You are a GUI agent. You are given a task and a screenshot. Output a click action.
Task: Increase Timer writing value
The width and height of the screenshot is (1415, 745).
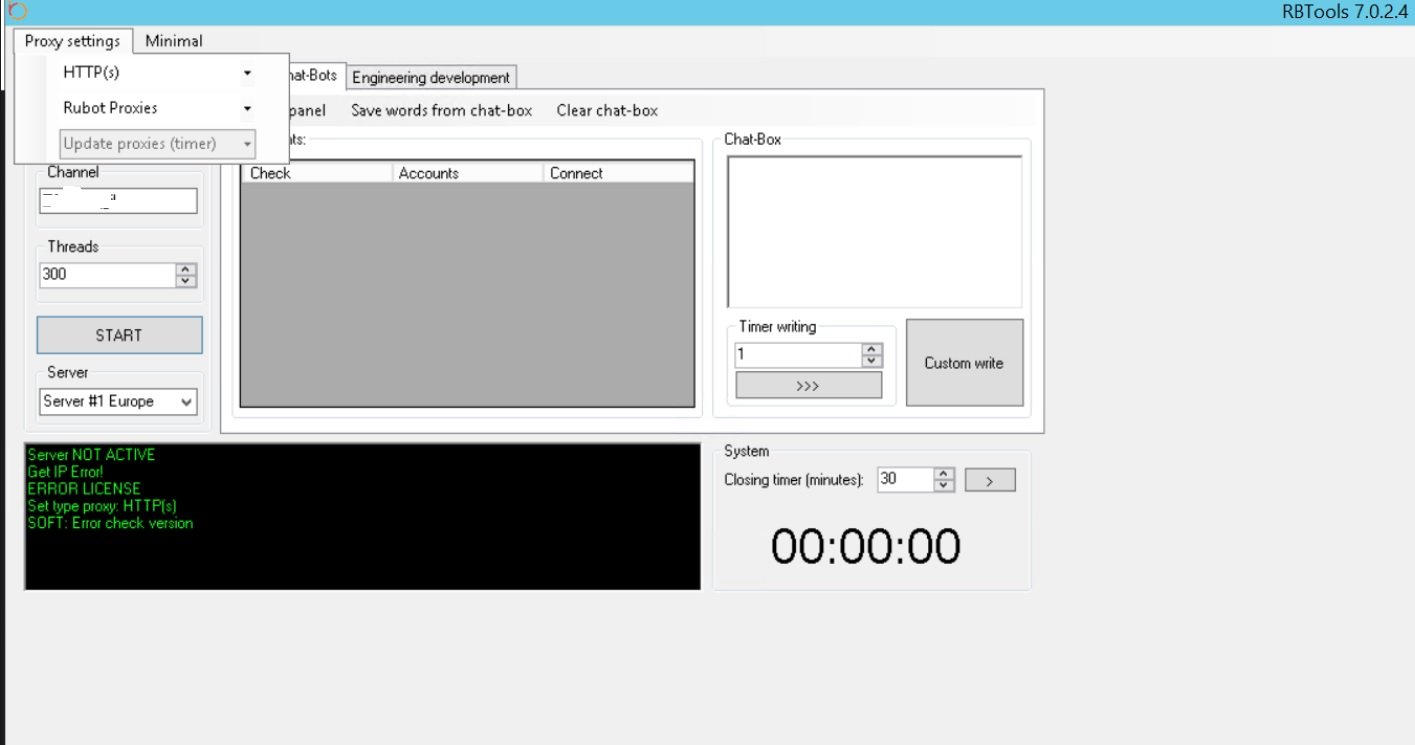872,349
